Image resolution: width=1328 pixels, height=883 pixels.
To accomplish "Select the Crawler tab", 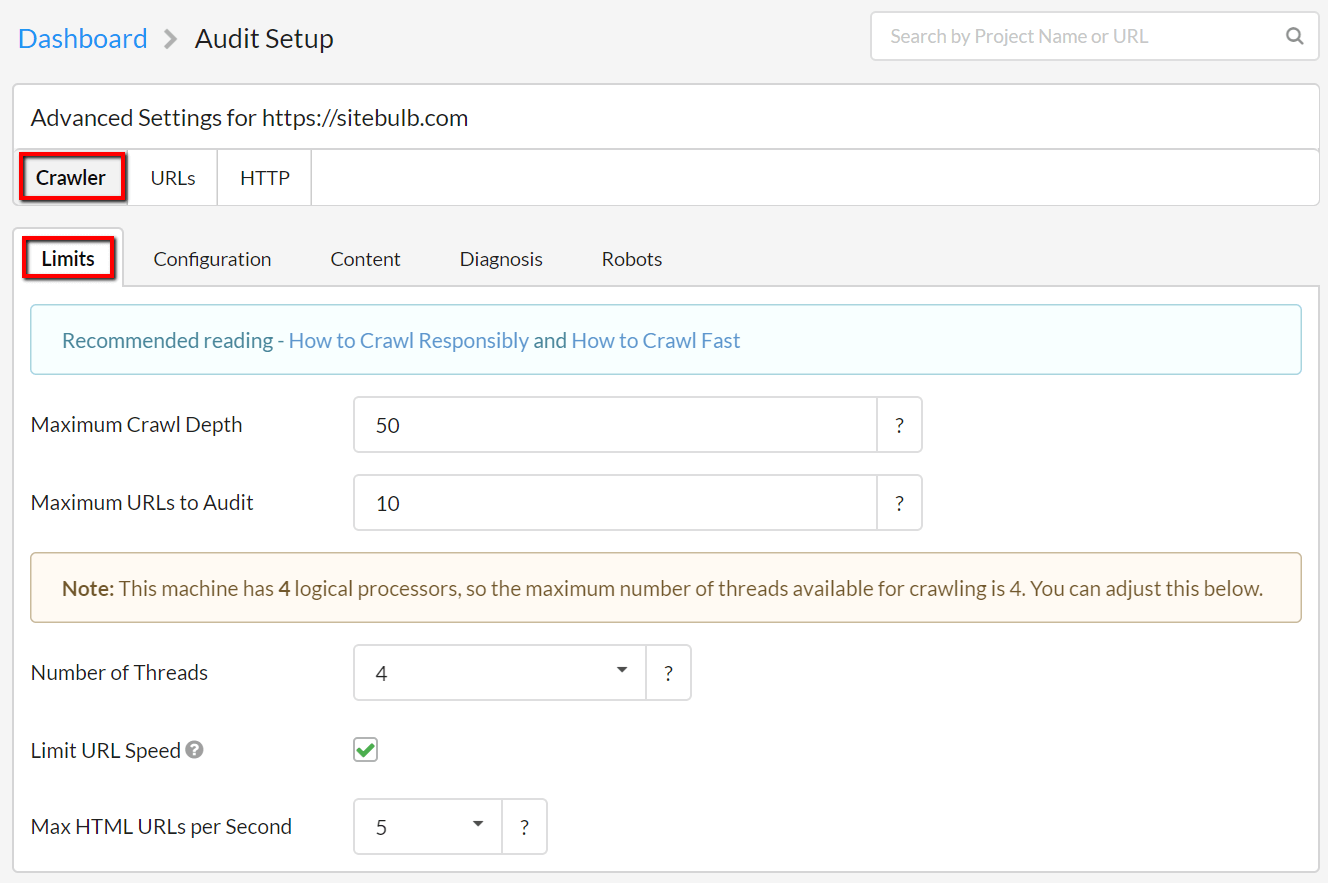I will tap(71, 178).
